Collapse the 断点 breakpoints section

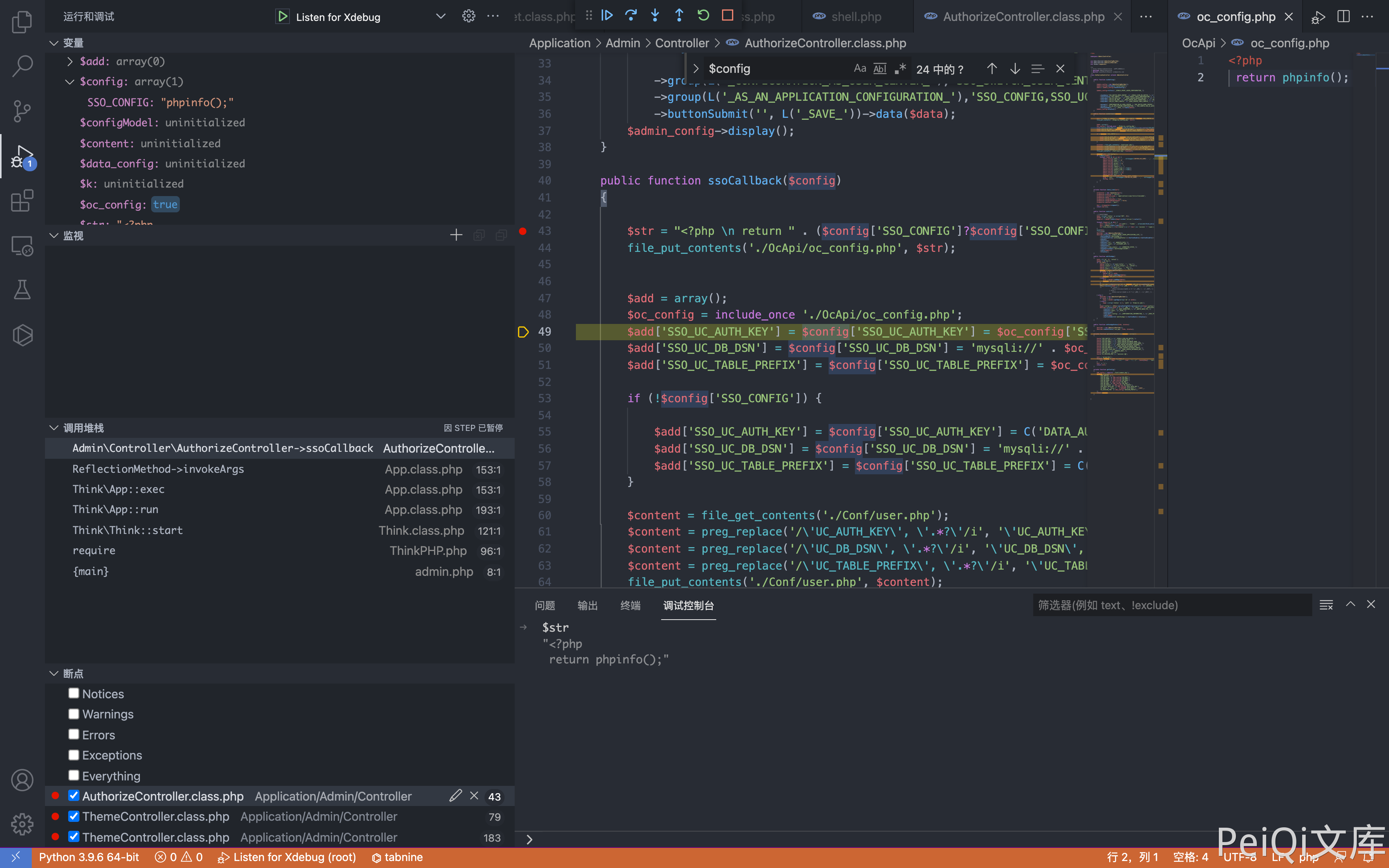[54, 673]
